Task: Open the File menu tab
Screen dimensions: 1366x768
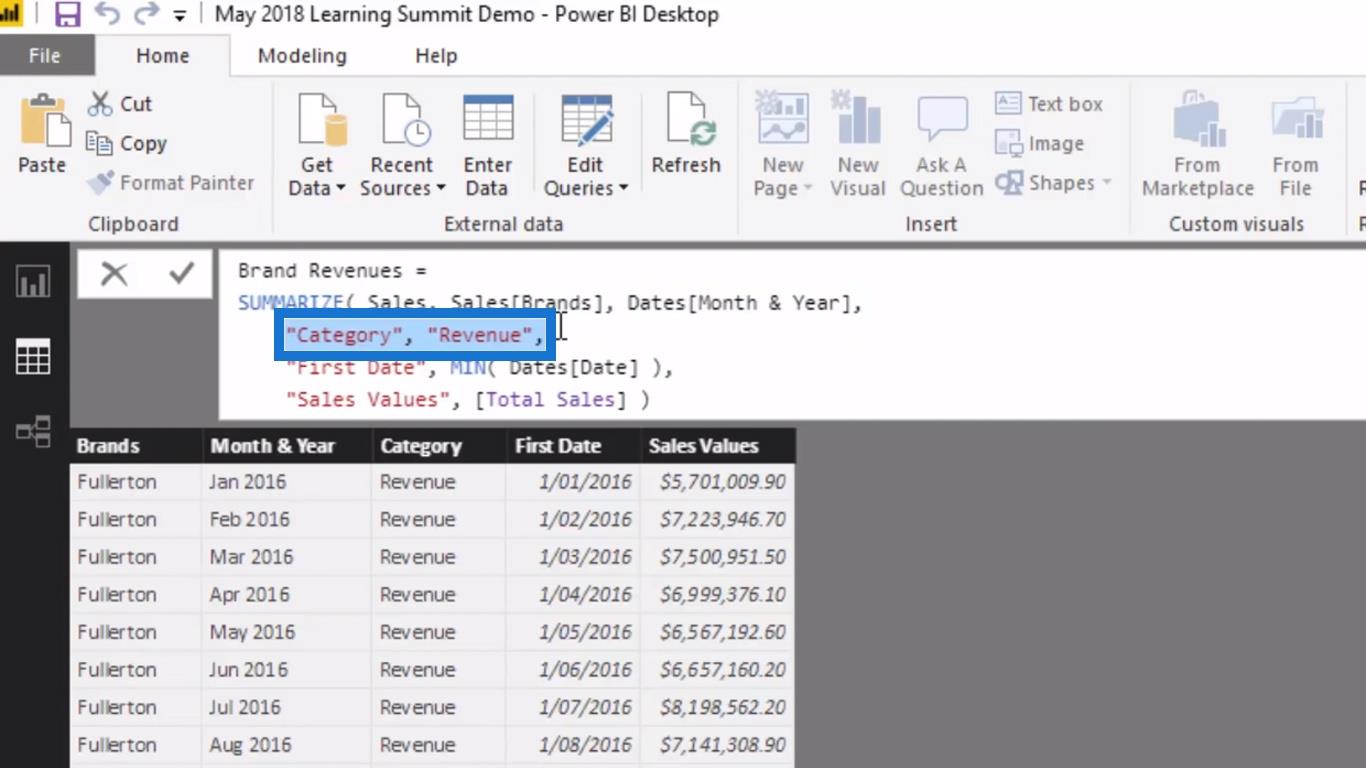Action: [x=44, y=56]
